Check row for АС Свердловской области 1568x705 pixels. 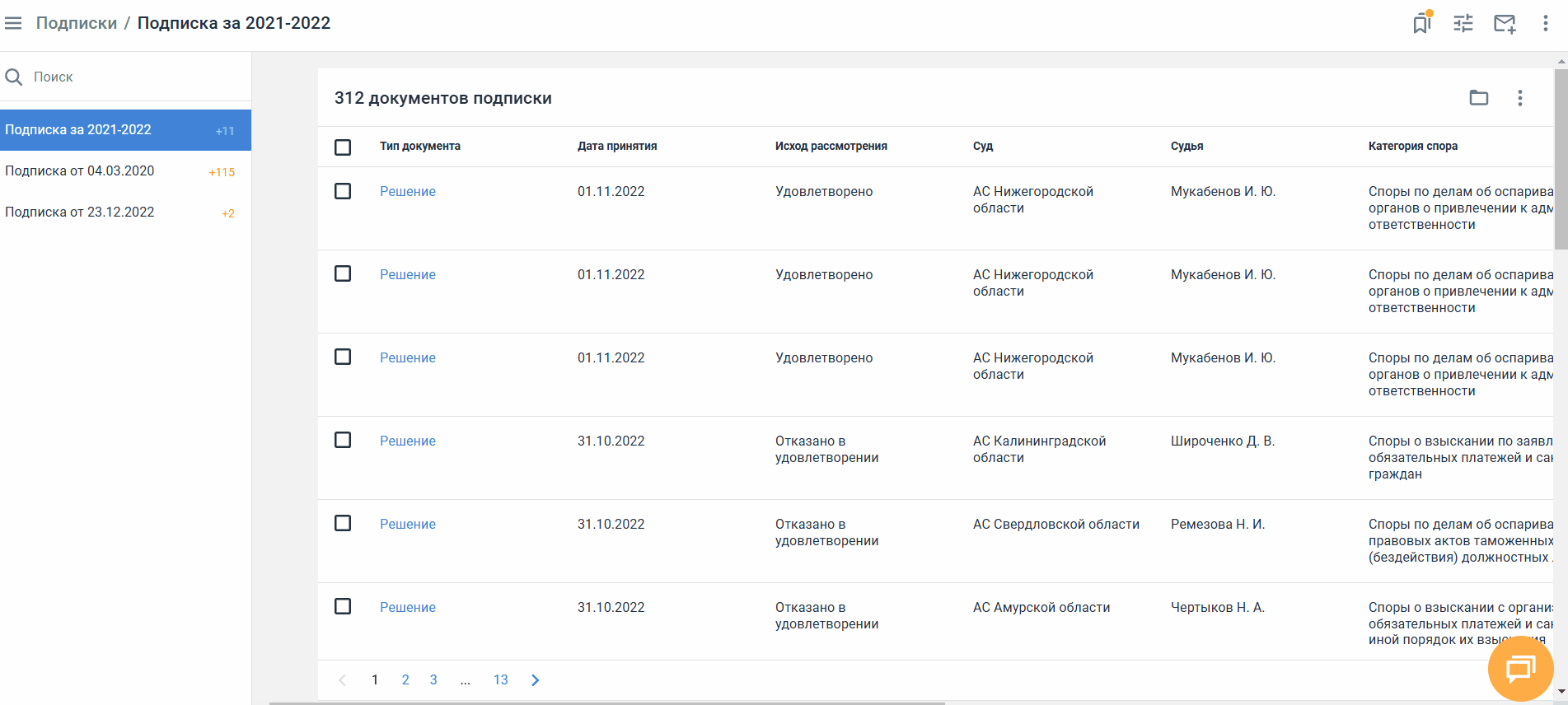(343, 523)
